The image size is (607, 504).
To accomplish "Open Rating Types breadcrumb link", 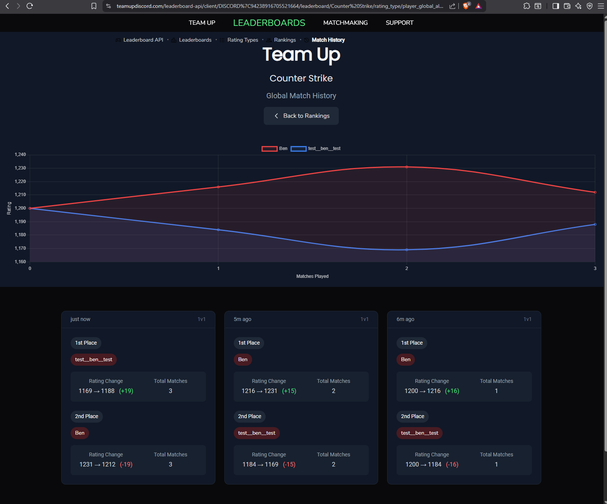I will 242,40.
